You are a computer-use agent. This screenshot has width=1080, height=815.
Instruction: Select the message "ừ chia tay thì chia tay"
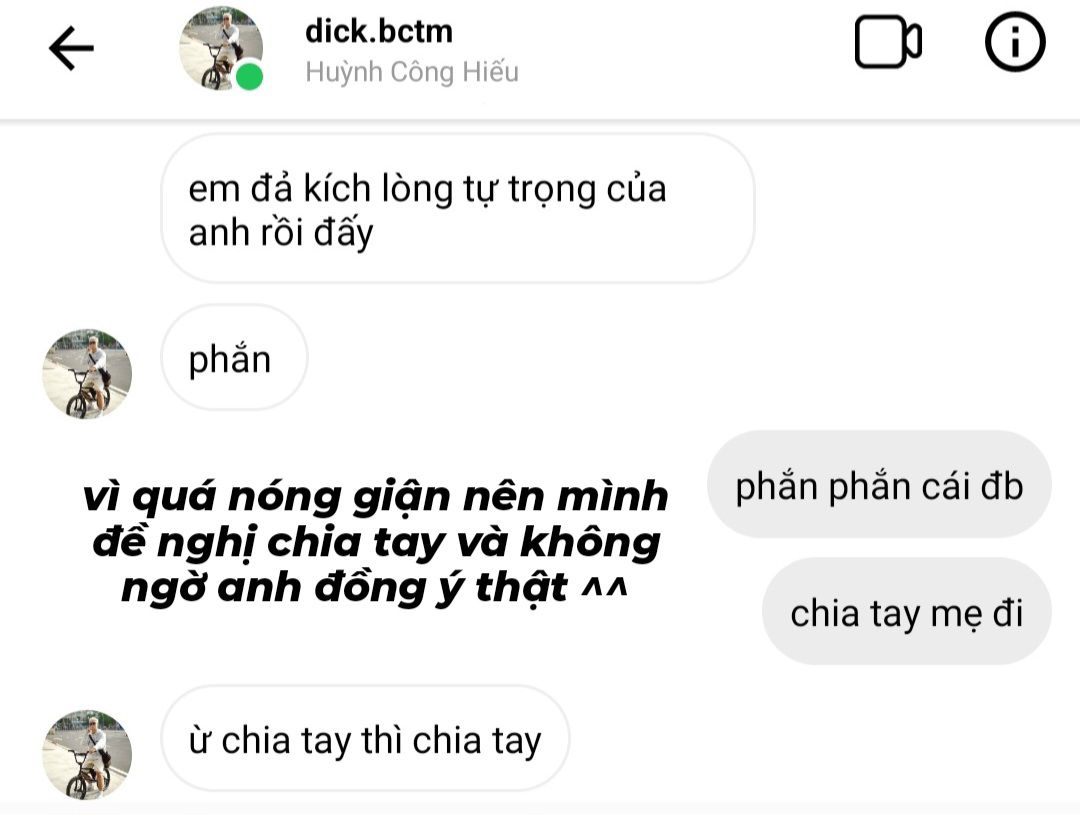click(365, 739)
